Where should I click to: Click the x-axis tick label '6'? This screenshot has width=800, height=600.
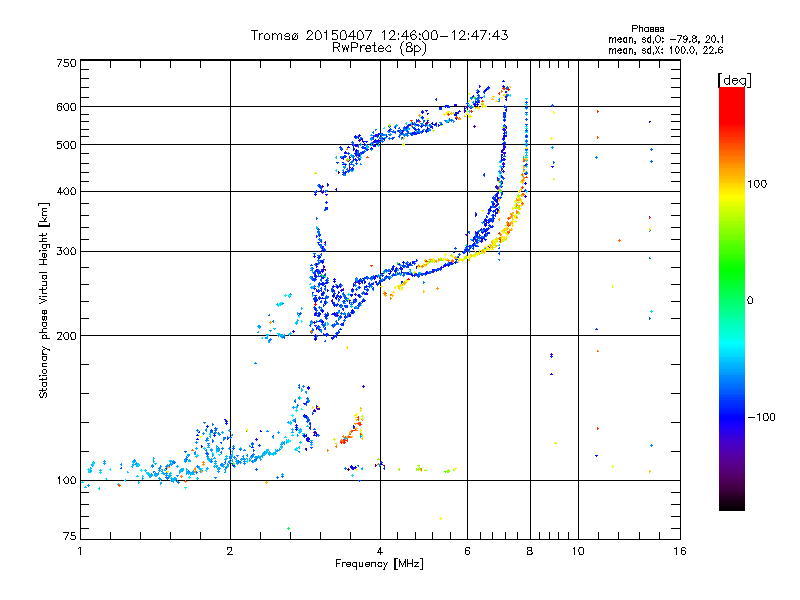click(467, 551)
